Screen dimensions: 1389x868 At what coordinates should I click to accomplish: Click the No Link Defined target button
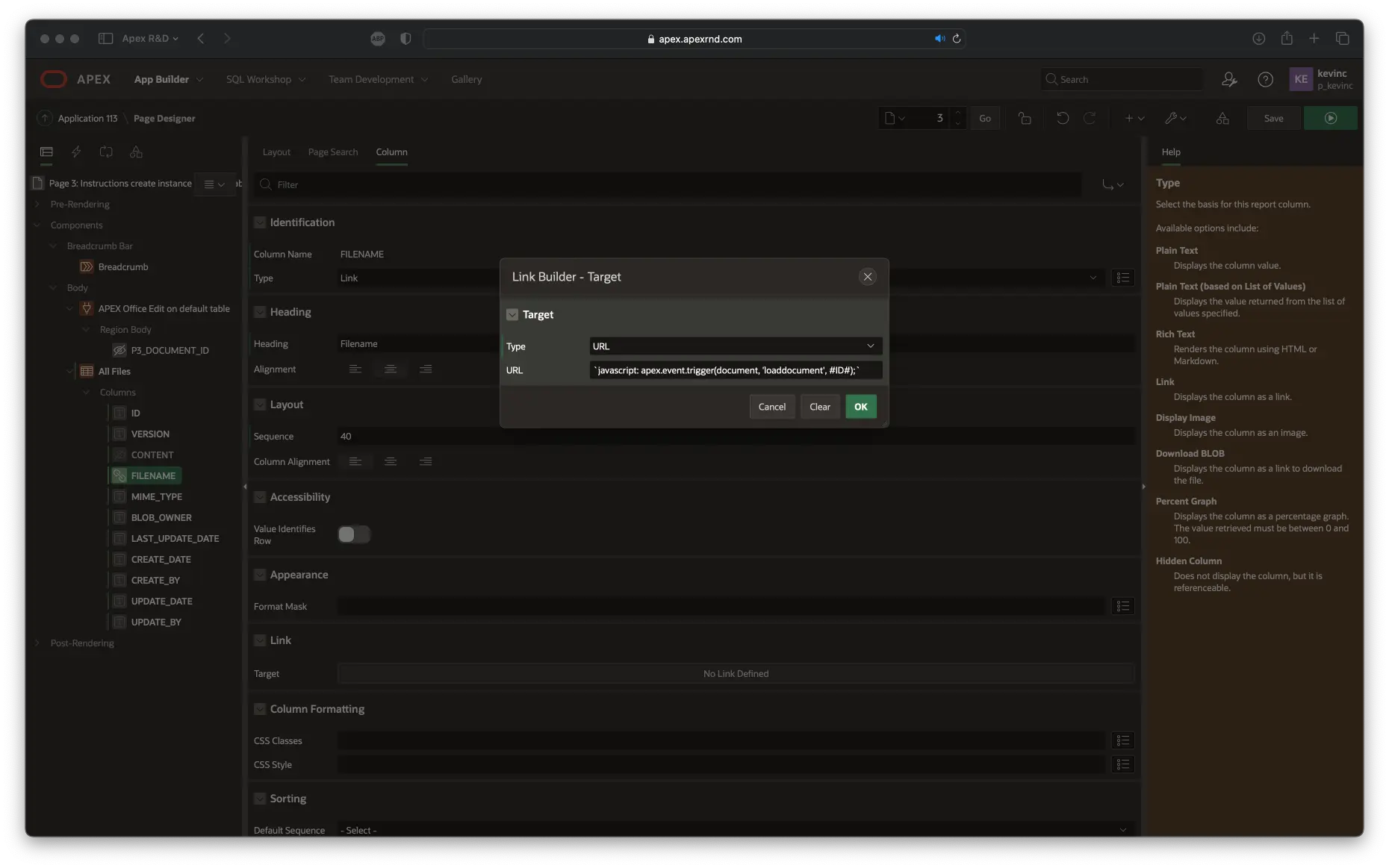click(736, 673)
